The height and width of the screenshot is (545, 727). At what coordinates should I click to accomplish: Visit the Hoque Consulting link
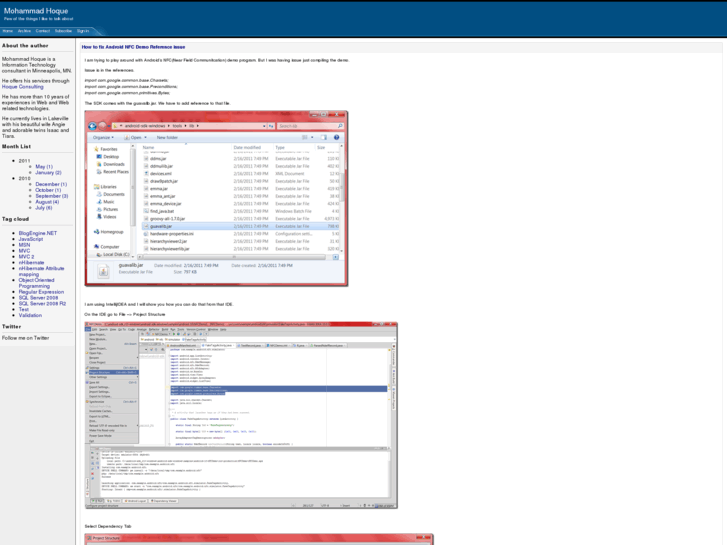click(x=22, y=87)
